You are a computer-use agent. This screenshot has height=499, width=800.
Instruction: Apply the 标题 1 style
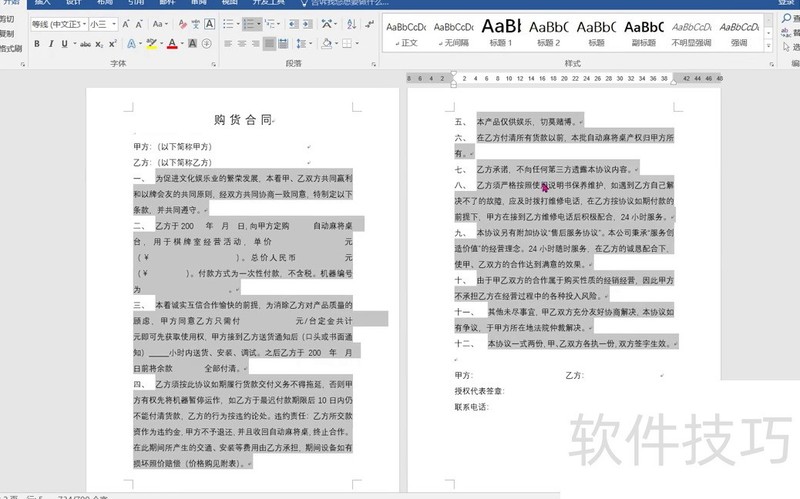click(501, 33)
